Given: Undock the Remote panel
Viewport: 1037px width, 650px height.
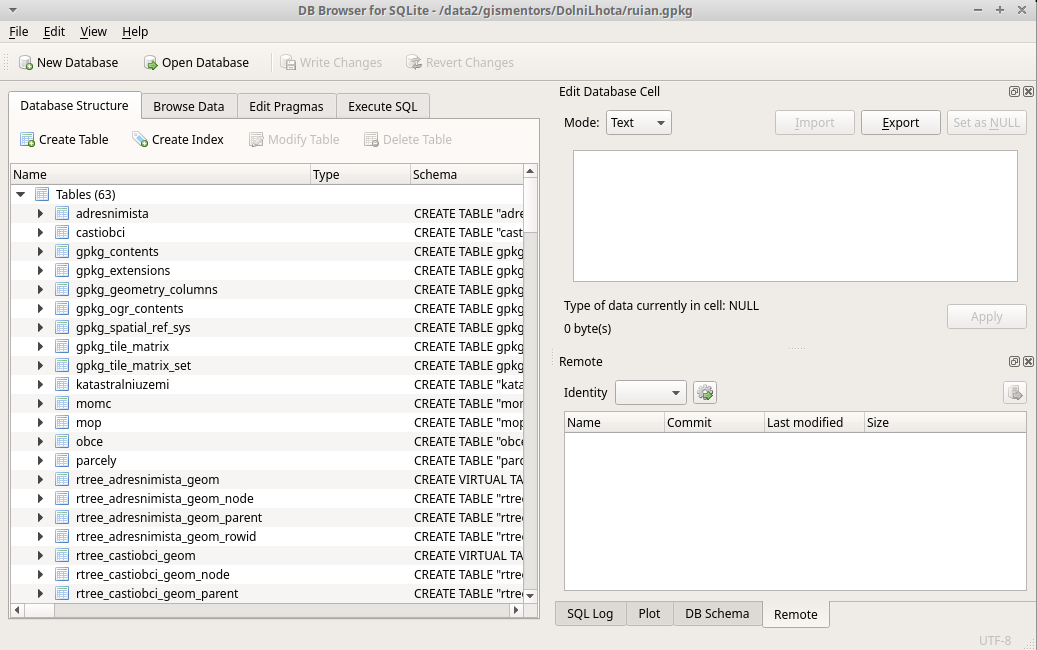Looking at the screenshot, I should (x=1014, y=362).
